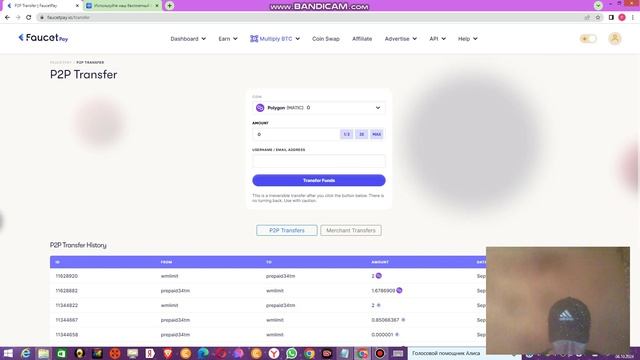Open the Polygon MATIC coin selector
This screenshot has width=640, height=360.
319,108
